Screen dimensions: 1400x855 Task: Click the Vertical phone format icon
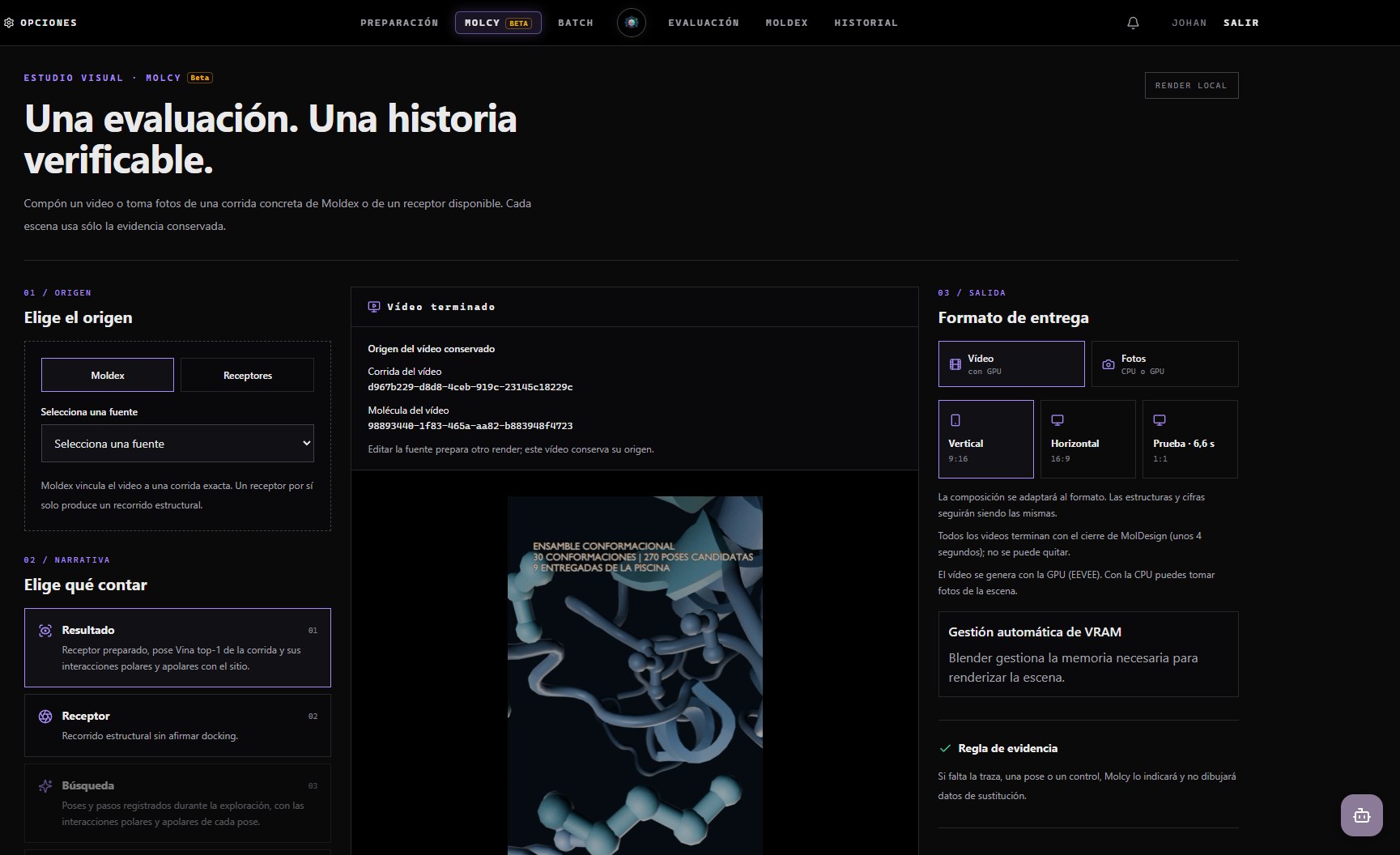pyautogui.click(x=955, y=420)
